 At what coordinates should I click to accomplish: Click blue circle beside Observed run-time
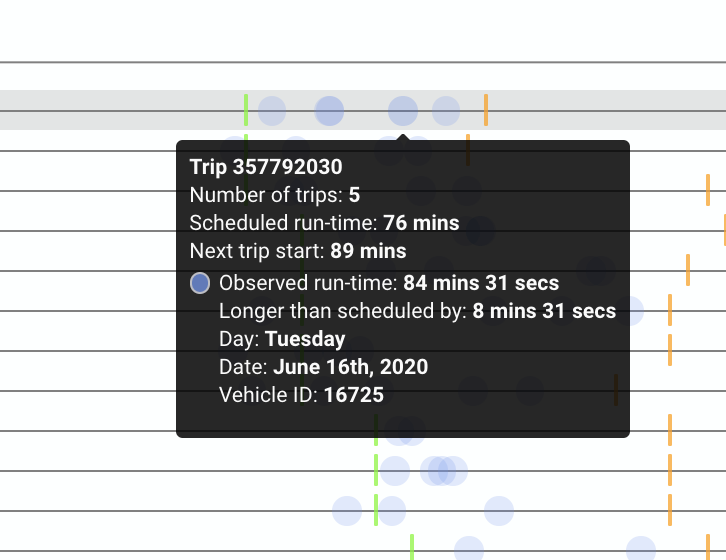click(x=200, y=283)
